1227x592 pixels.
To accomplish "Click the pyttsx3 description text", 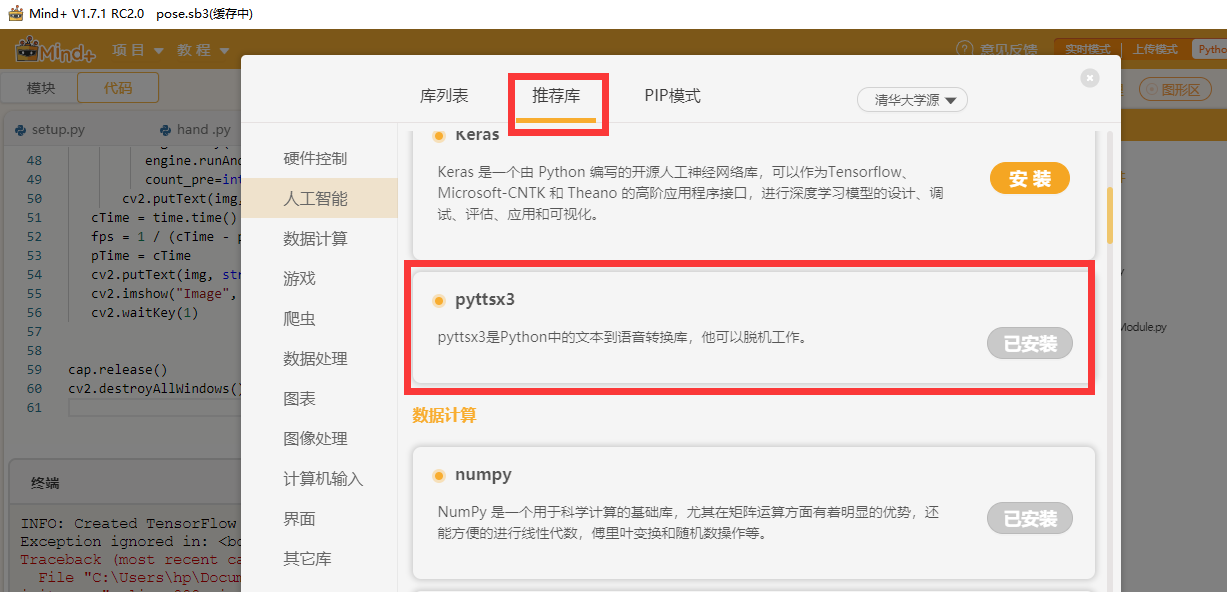I will [x=622, y=337].
